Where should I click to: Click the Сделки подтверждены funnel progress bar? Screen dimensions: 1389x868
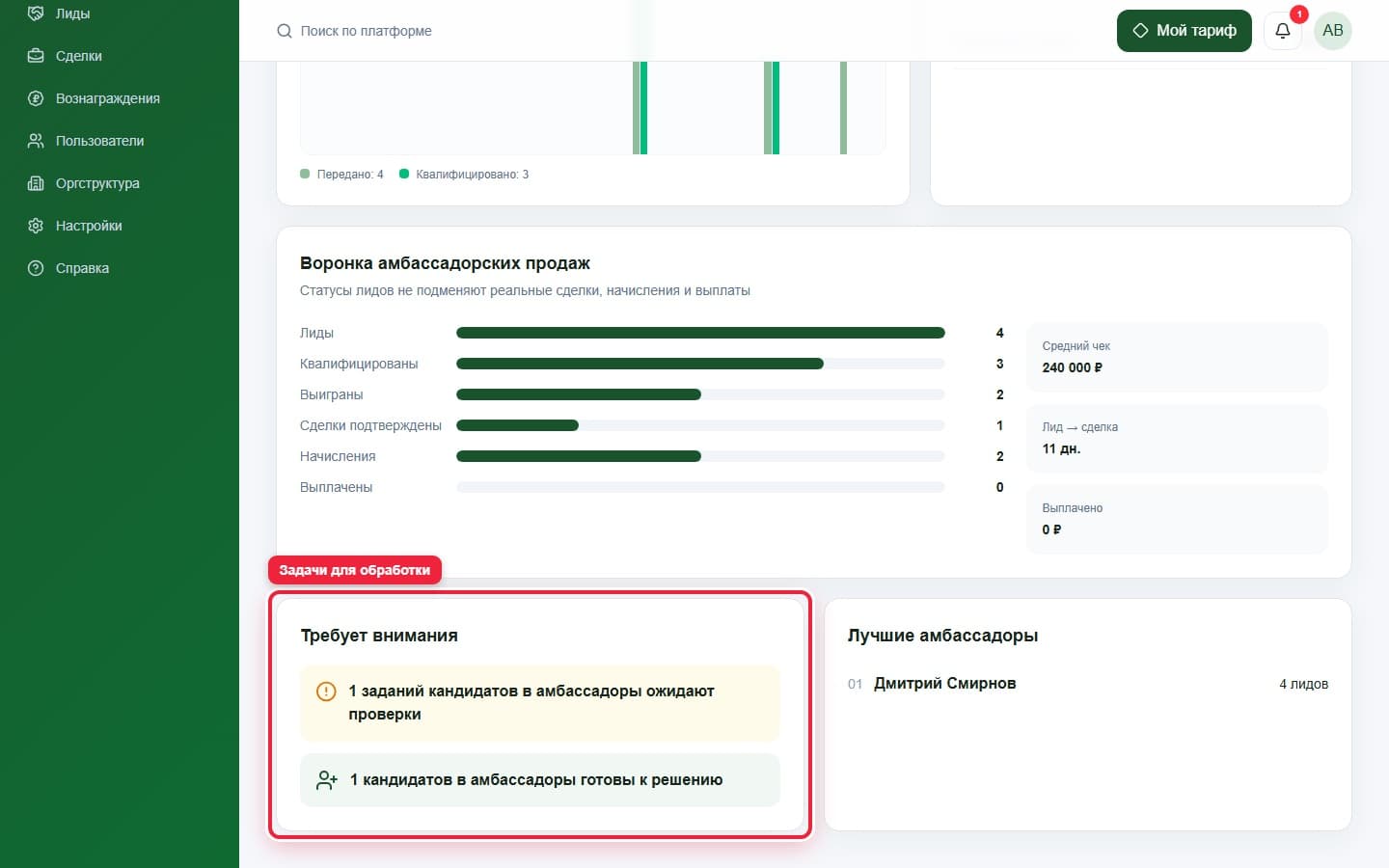coord(700,425)
